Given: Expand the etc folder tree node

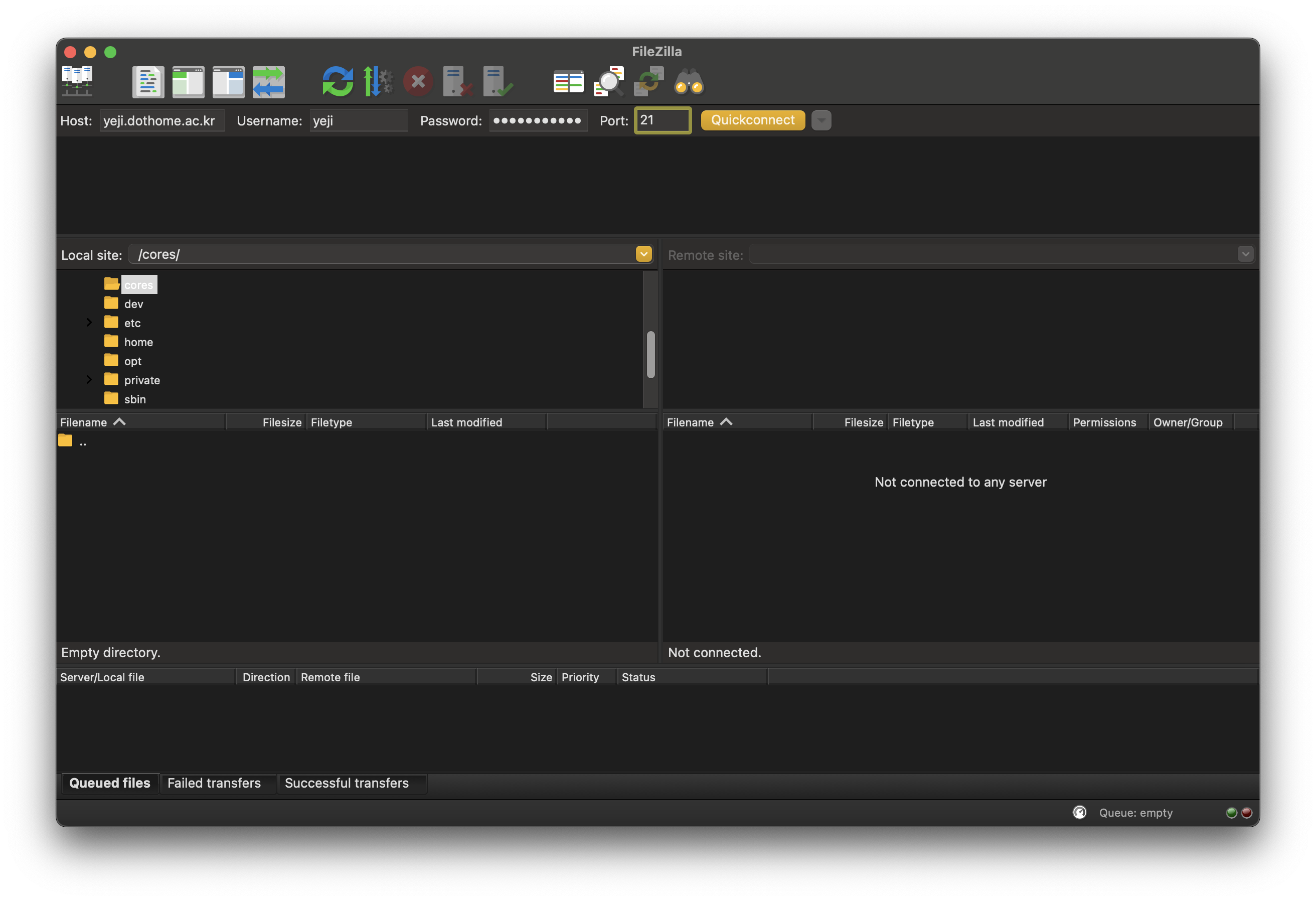Looking at the screenshot, I should (89, 322).
